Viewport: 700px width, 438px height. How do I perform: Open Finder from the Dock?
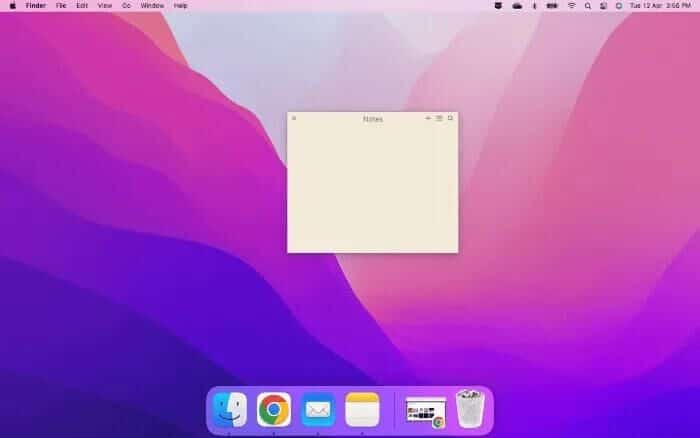pos(230,409)
